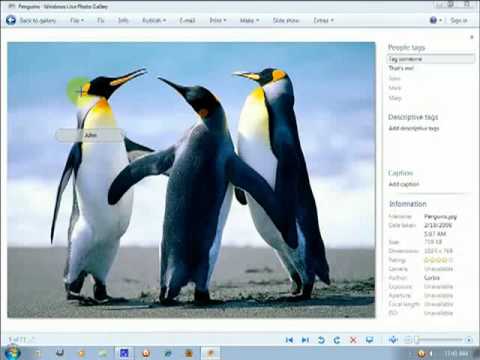
Task: Click the That's me! link
Action: tap(401, 68)
